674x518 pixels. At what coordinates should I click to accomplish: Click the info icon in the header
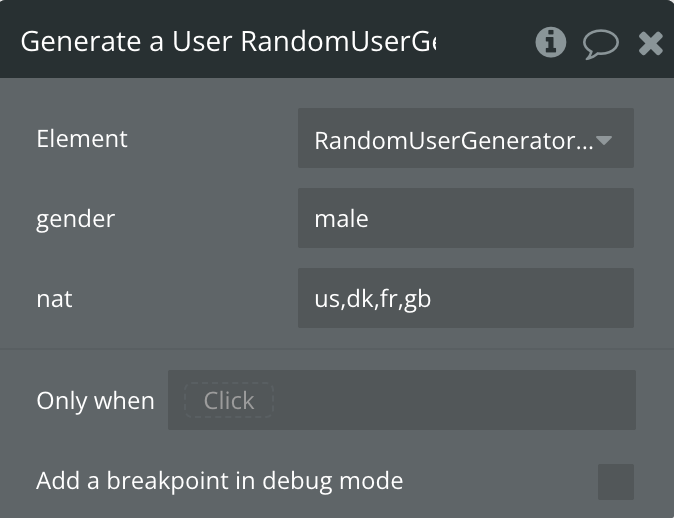(x=551, y=42)
